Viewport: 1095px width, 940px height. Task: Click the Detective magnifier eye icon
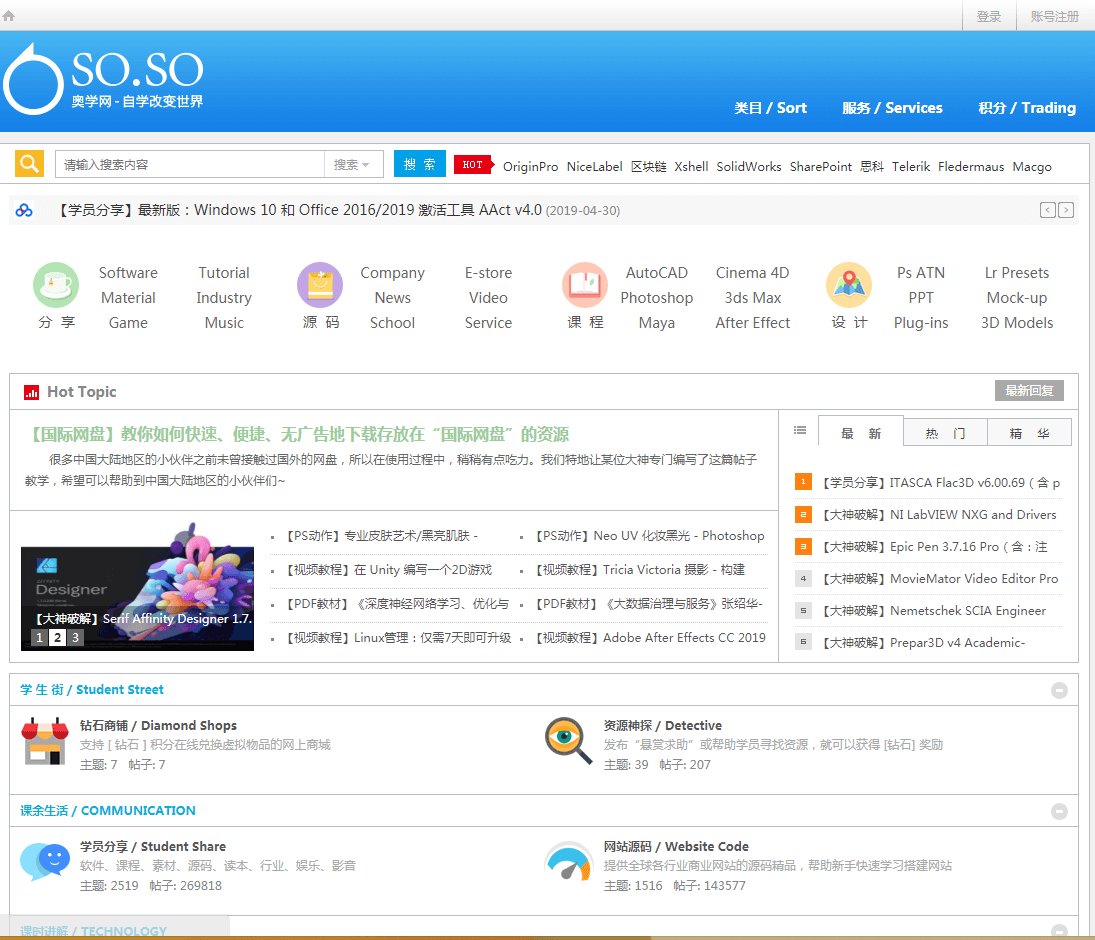pyautogui.click(x=568, y=741)
